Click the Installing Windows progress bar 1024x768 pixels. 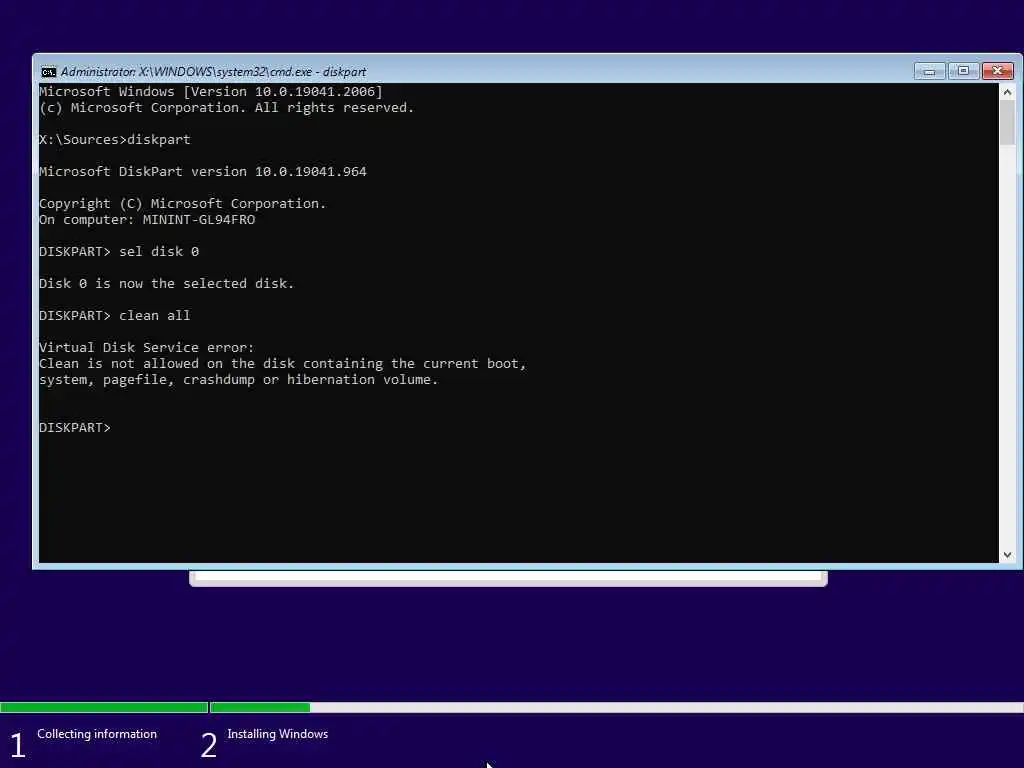click(616, 707)
